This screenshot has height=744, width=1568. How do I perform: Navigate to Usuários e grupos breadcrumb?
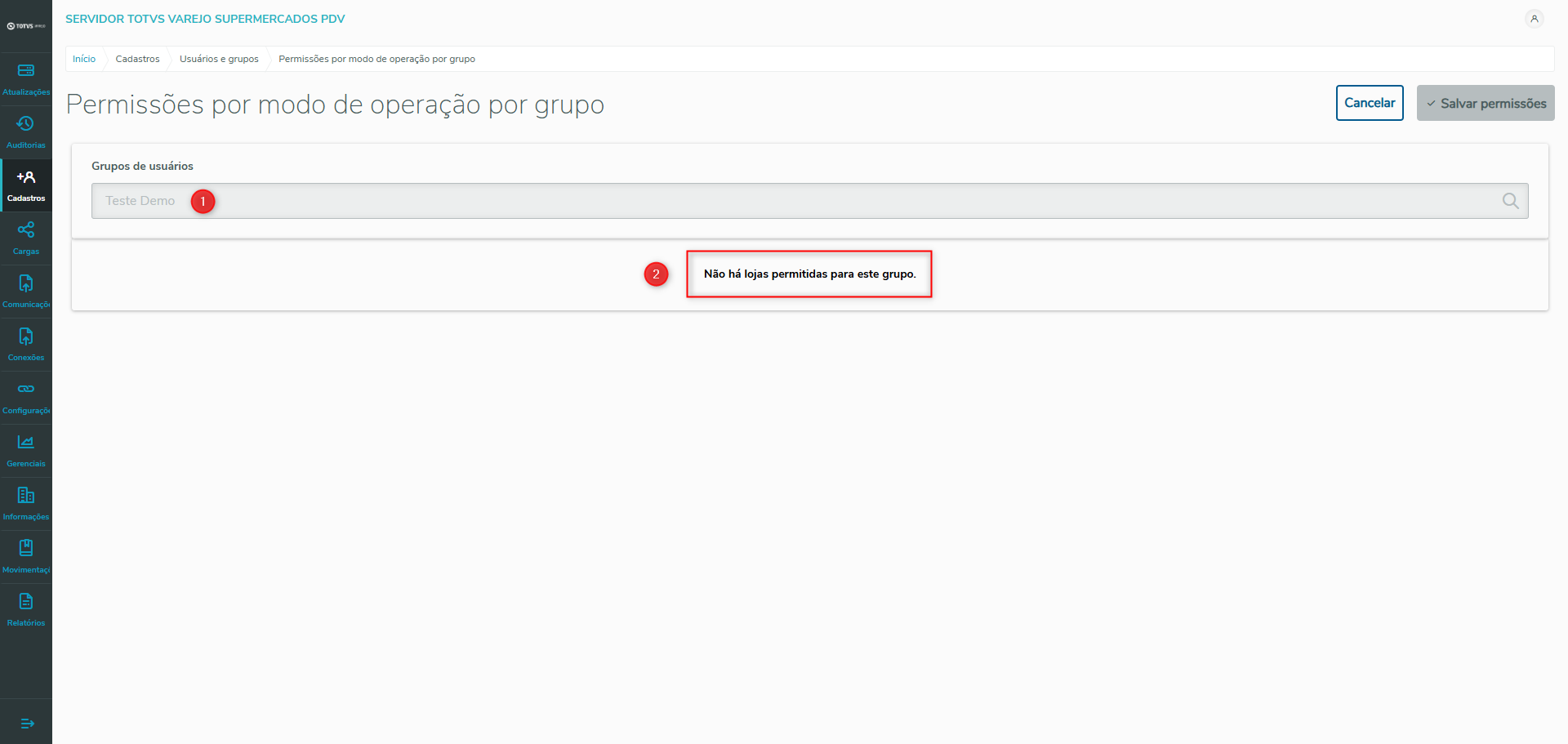(219, 59)
